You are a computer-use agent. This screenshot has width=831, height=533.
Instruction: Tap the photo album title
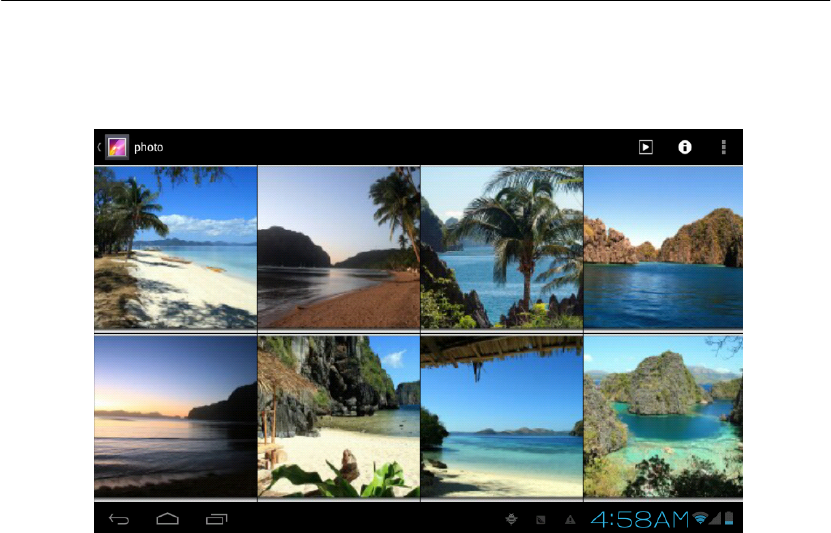pos(148,147)
